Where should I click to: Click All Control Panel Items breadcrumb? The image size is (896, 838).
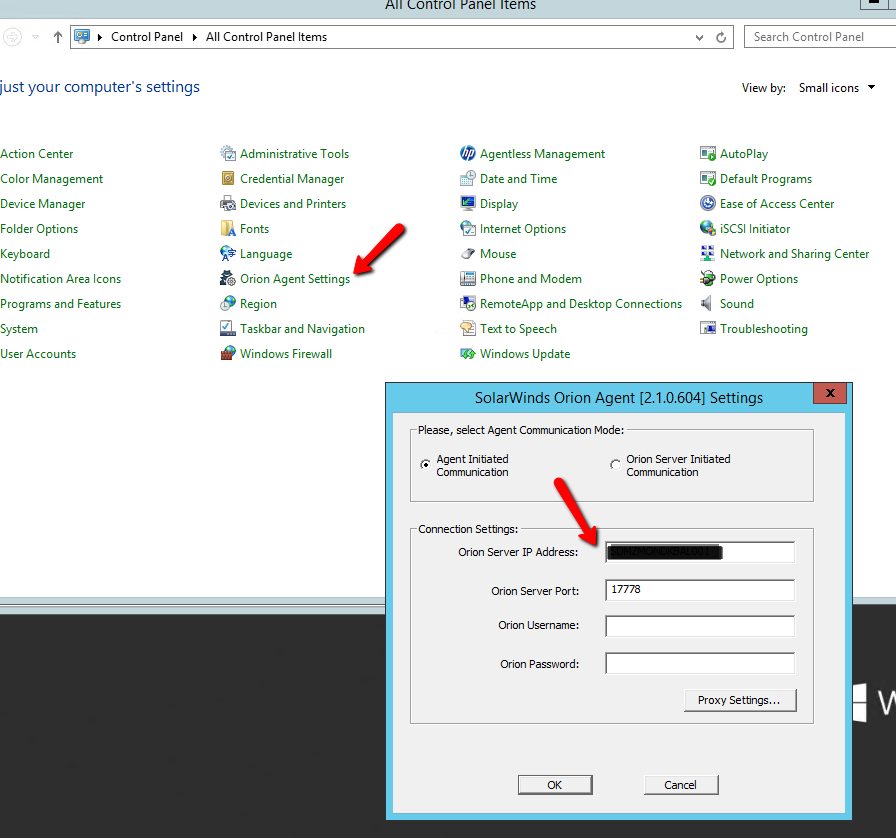pyautogui.click(x=266, y=37)
